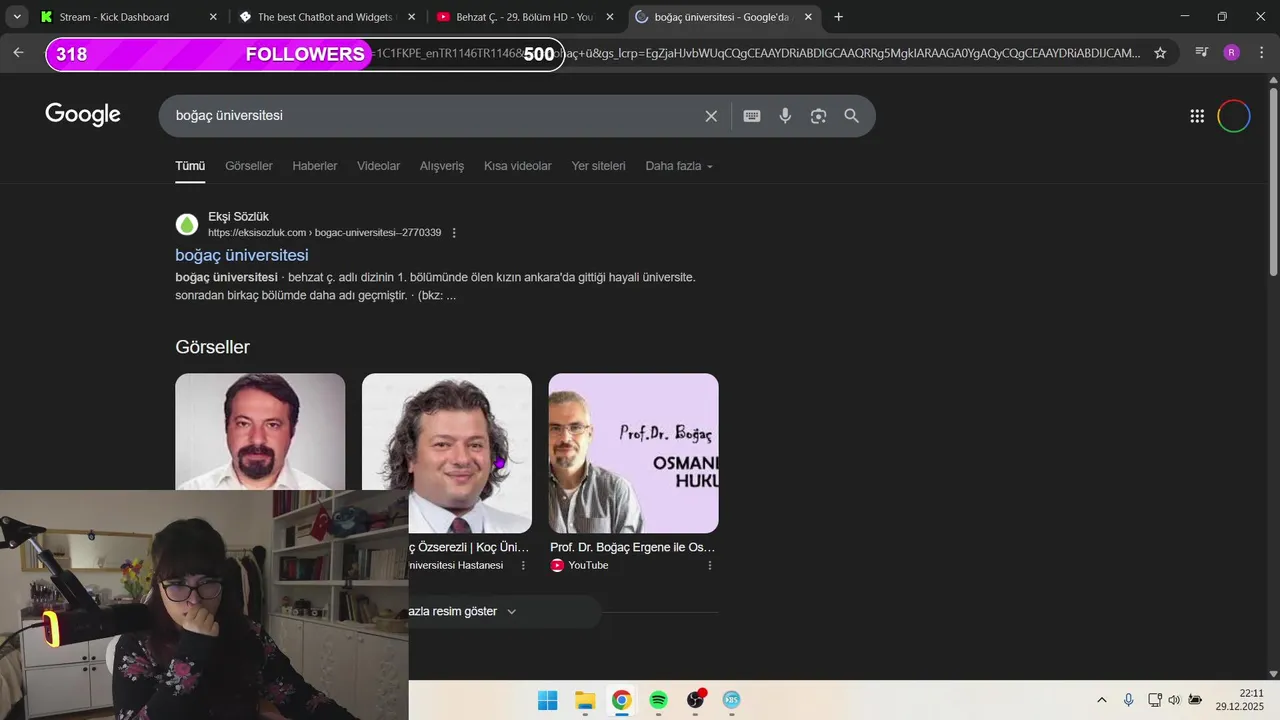The image size is (1280, 720).
Task: Open the Chrome profile avatar
Action: pos(1231,53)
